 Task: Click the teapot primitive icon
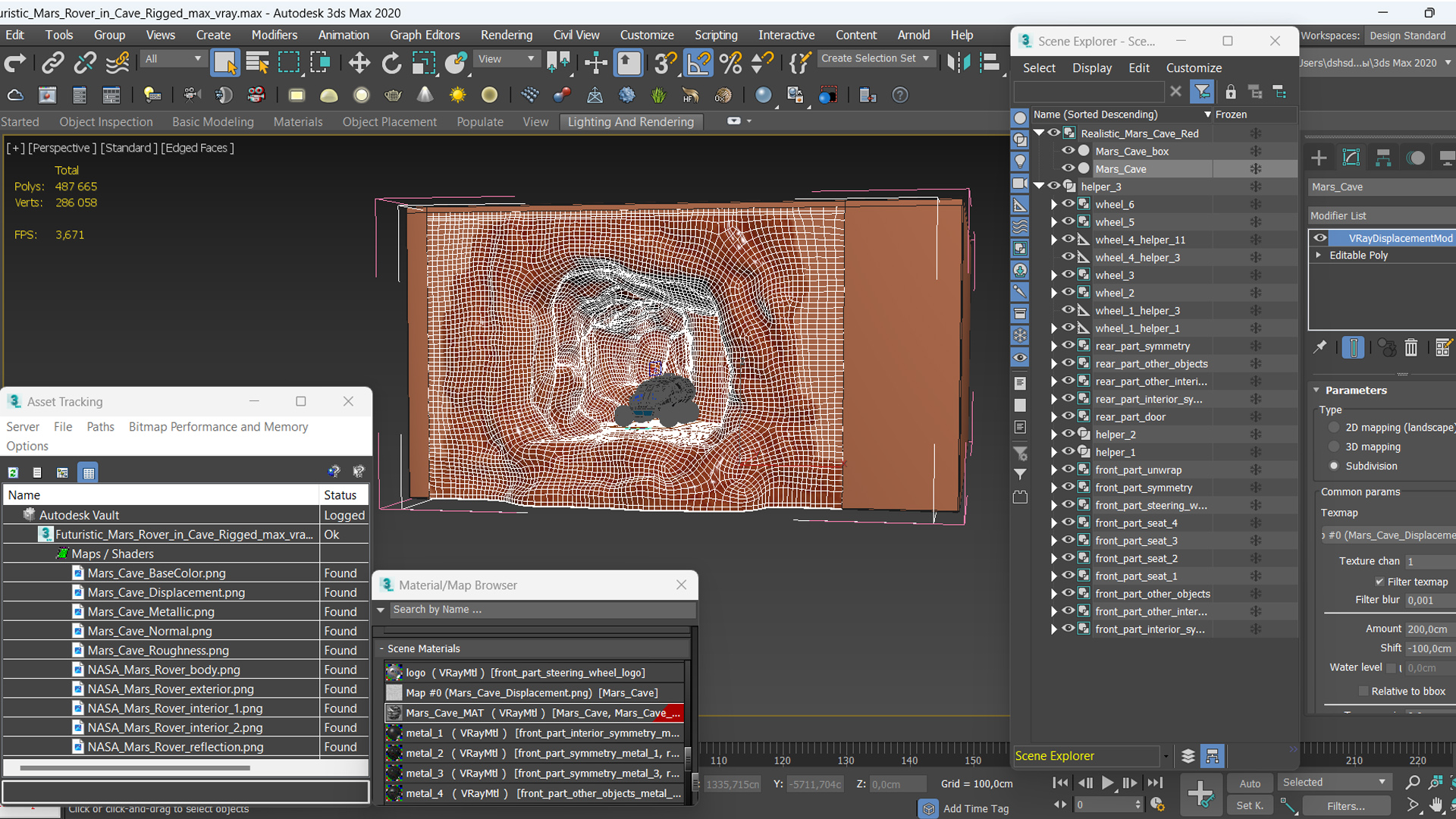[x=393, y=95]
